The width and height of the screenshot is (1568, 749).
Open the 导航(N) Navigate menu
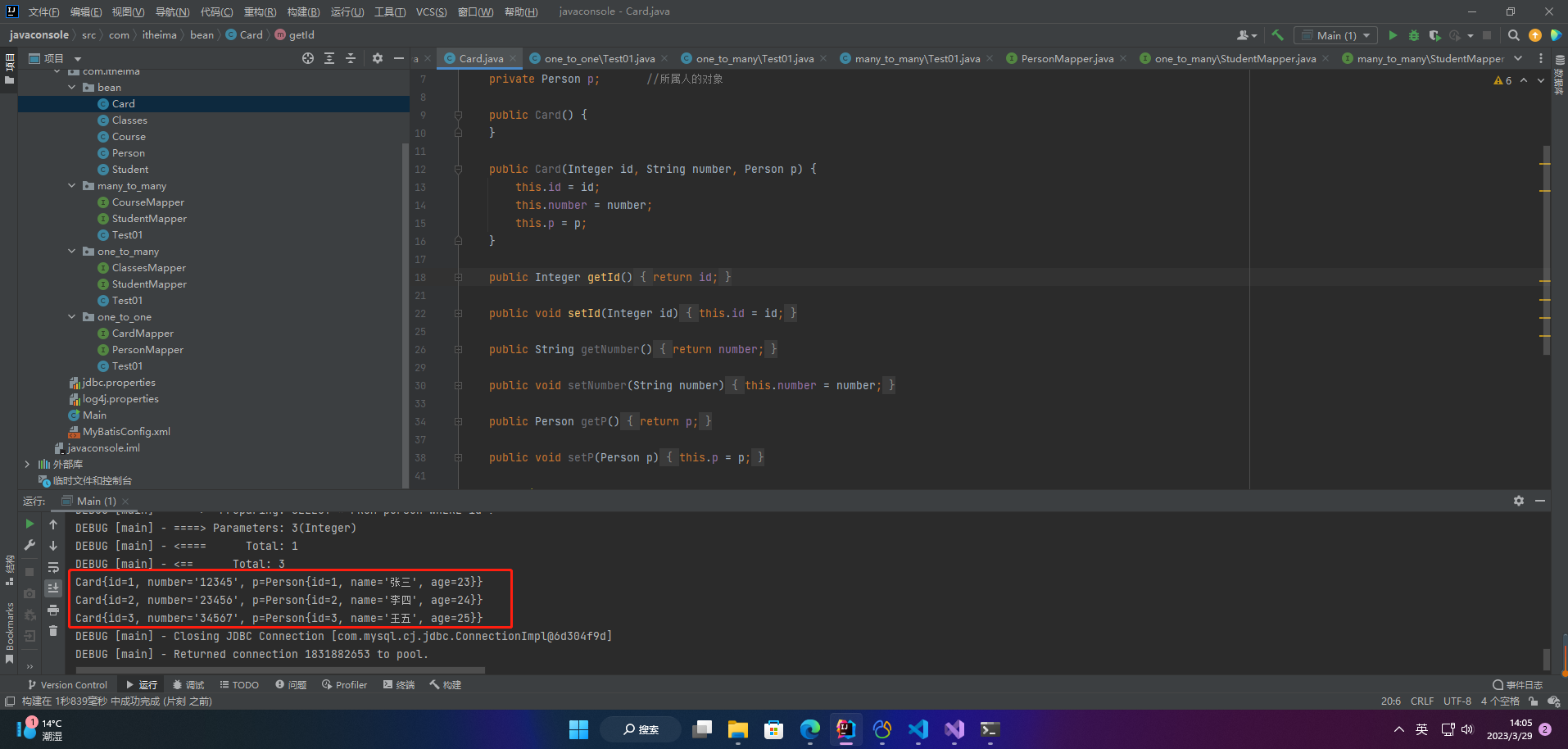tap(172, 11)
